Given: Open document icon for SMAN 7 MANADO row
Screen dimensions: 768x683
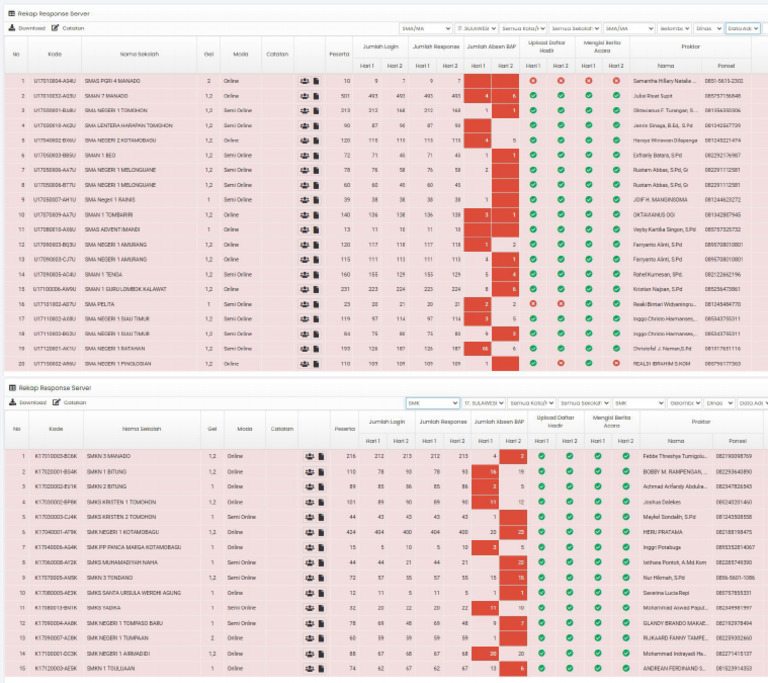Looking at the screenshot, I should tap(316, 96).
